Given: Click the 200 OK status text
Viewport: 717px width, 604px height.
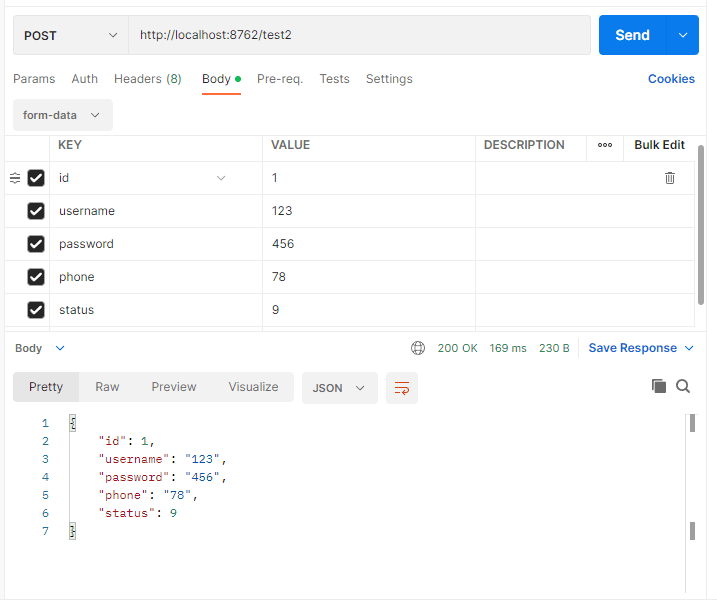Looking at the screenshot, I should [457, 348].
